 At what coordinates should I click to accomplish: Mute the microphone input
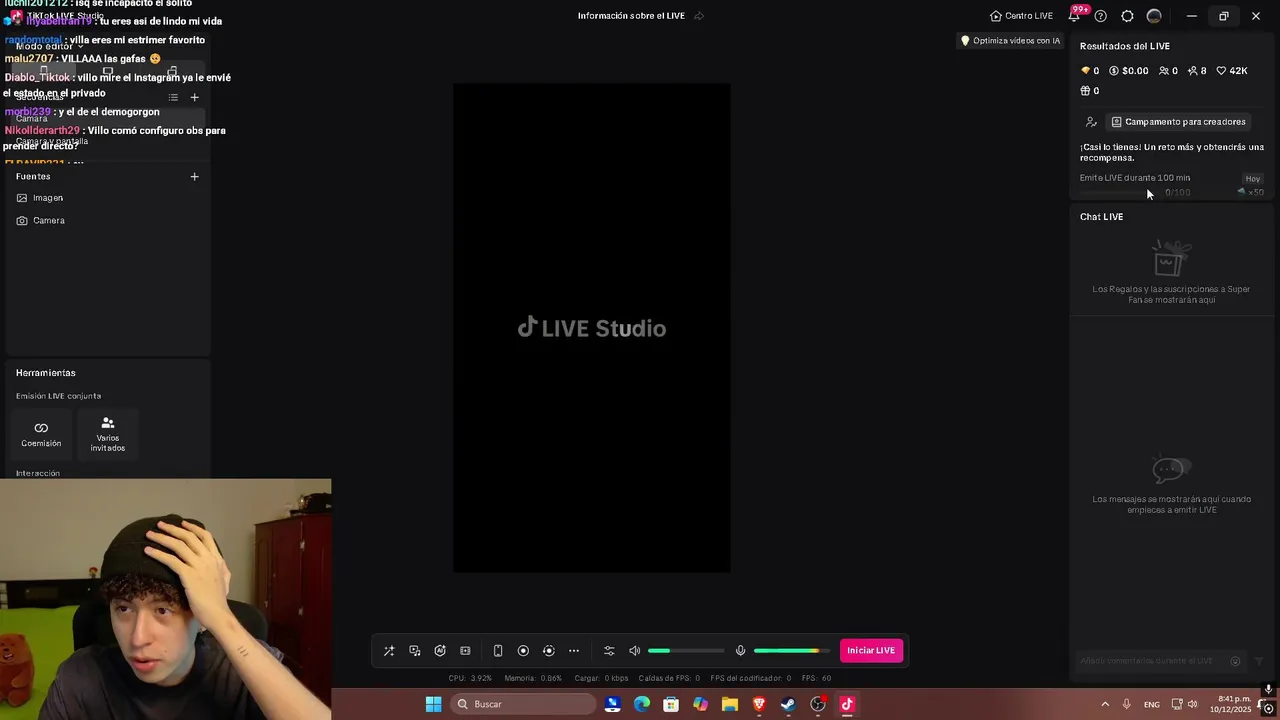740,651
